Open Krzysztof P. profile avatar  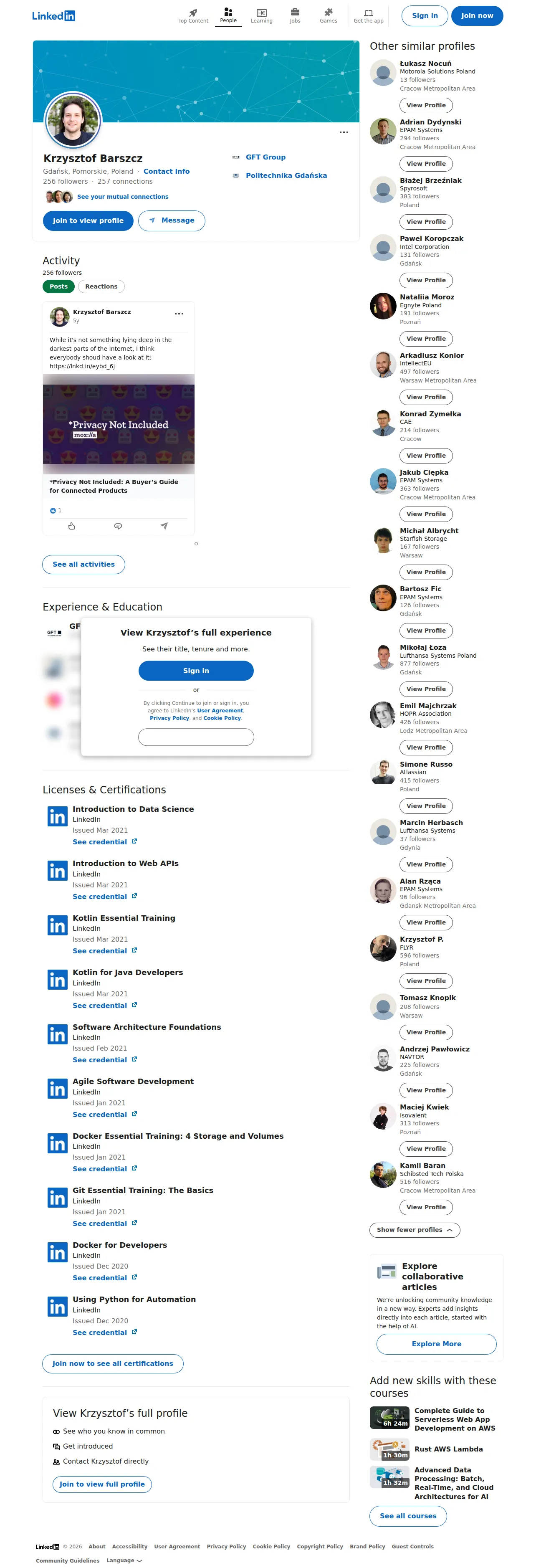coord(383,948)
